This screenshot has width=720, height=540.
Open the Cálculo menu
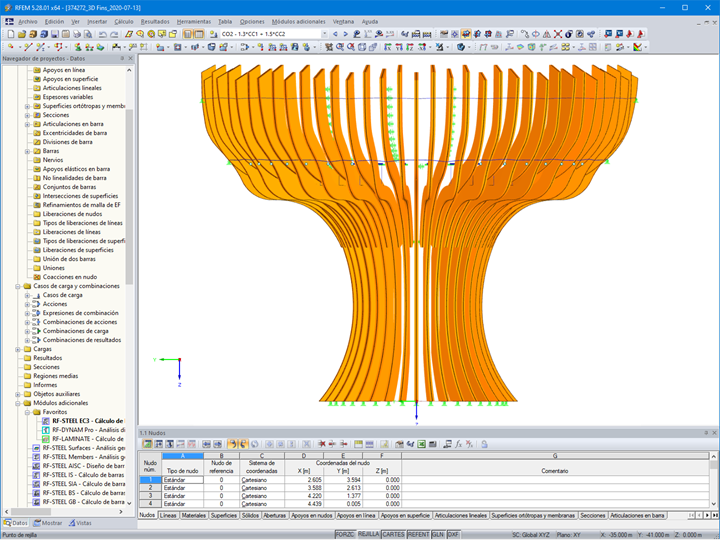tap(124, 22)
